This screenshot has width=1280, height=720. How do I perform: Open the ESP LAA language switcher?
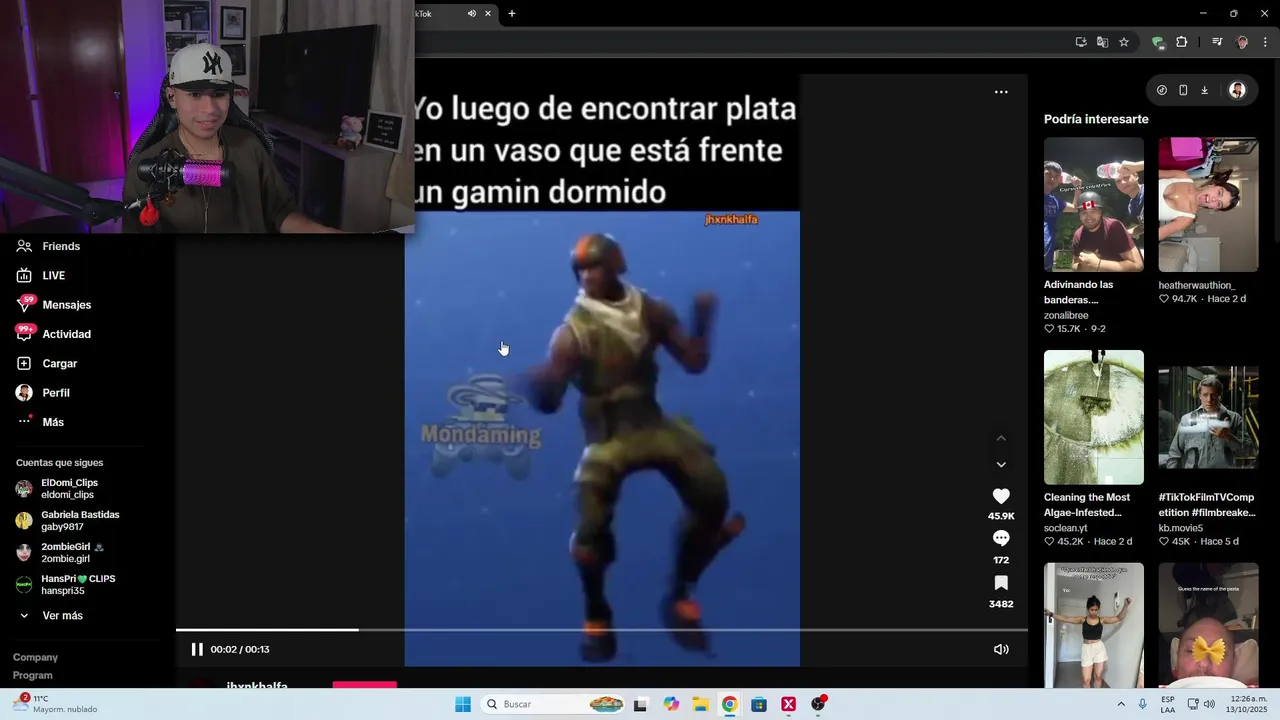click(1168, 704)
